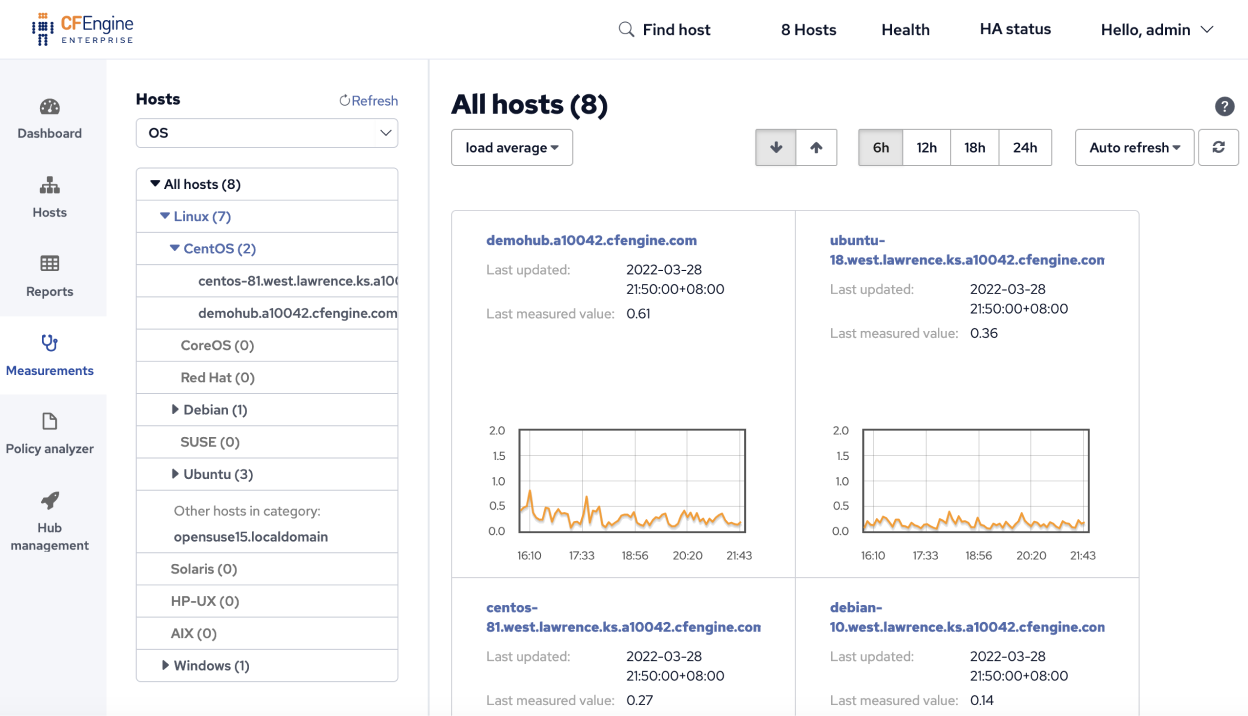Open the help question mark icon
This screenshot has height=716, width=1248.
coord(1224,106)
